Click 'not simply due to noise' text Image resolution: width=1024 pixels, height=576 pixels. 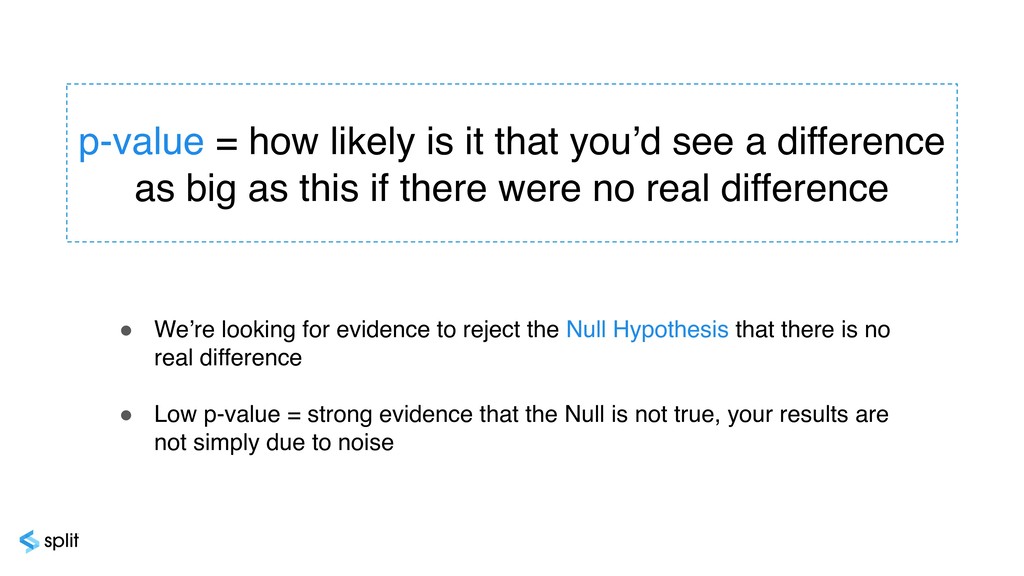(x=274, y=443)
